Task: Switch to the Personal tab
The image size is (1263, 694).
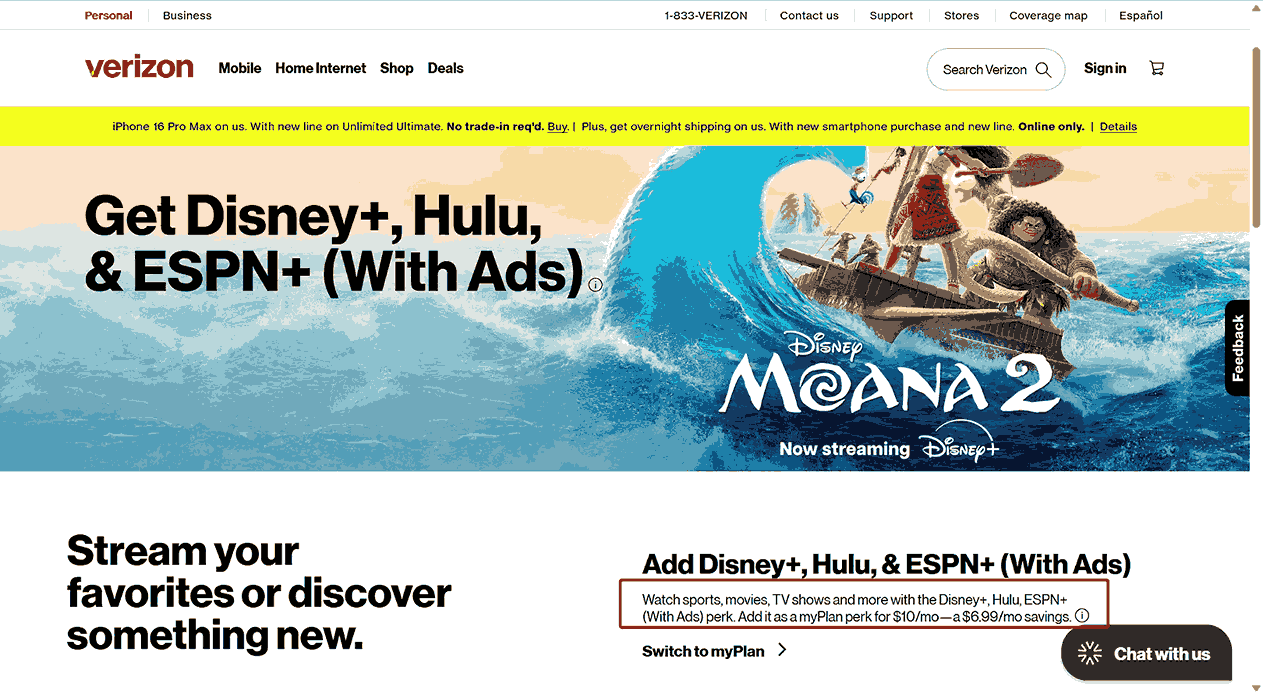Action: (x=109, y=15)
